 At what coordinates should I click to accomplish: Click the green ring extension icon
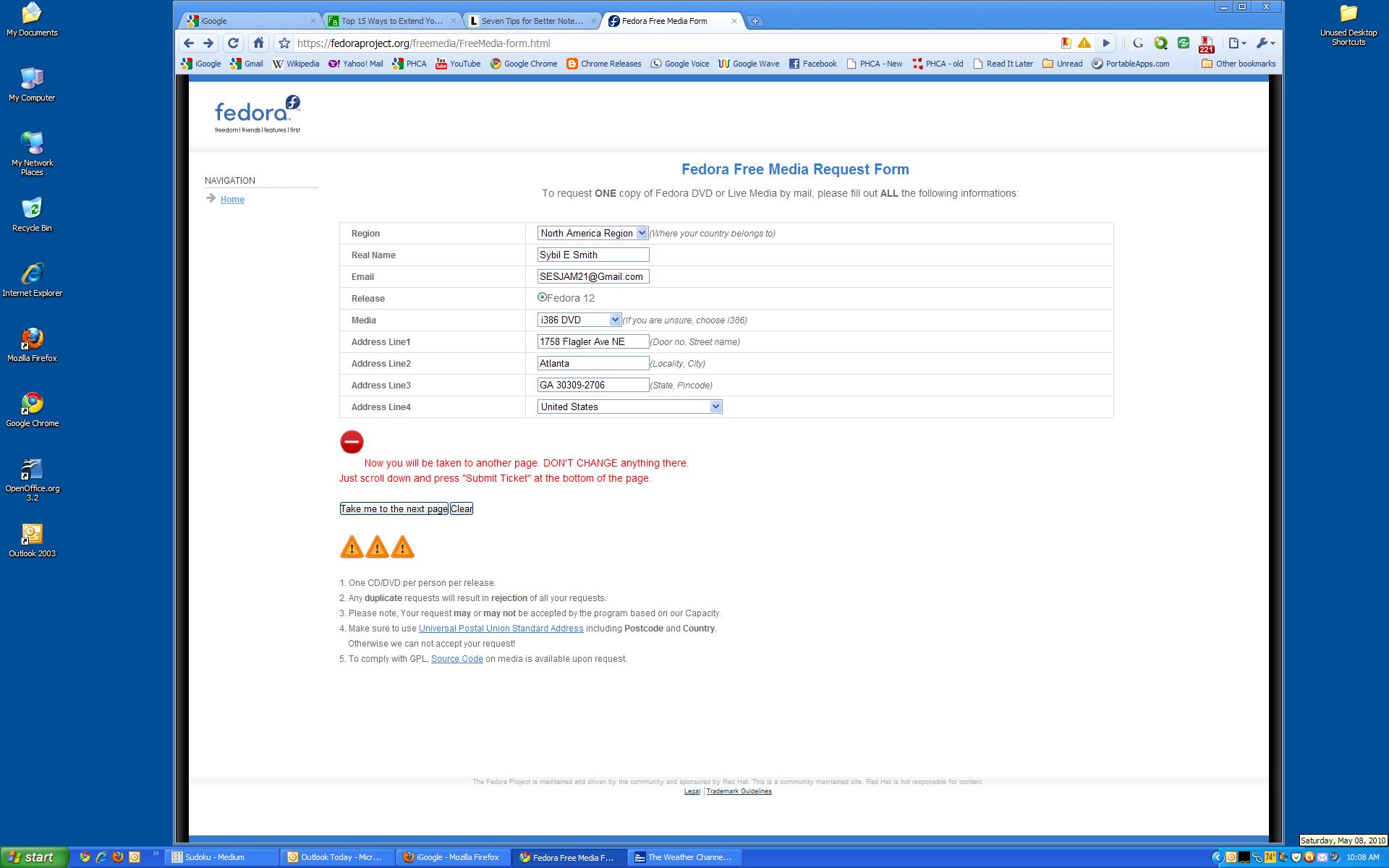pos(1160,43)
